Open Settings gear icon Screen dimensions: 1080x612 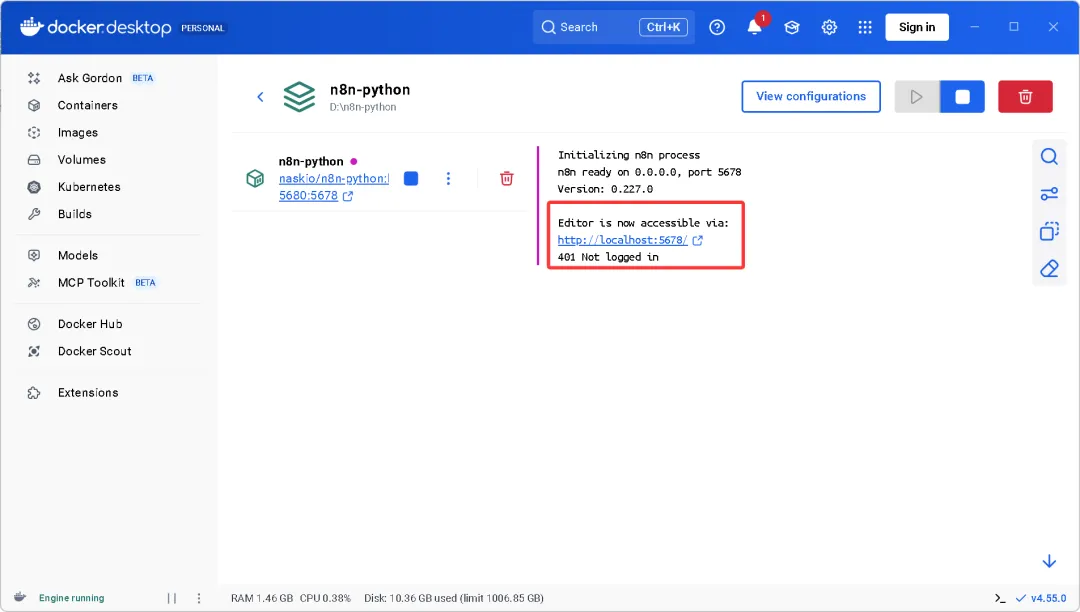[829, 27]
